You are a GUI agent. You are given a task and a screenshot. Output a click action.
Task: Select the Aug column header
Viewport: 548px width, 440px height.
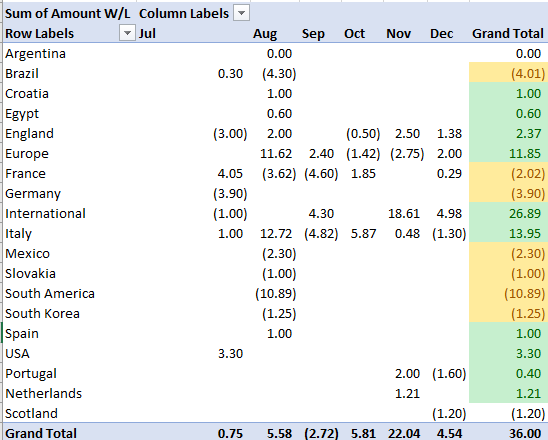point(265,34)
